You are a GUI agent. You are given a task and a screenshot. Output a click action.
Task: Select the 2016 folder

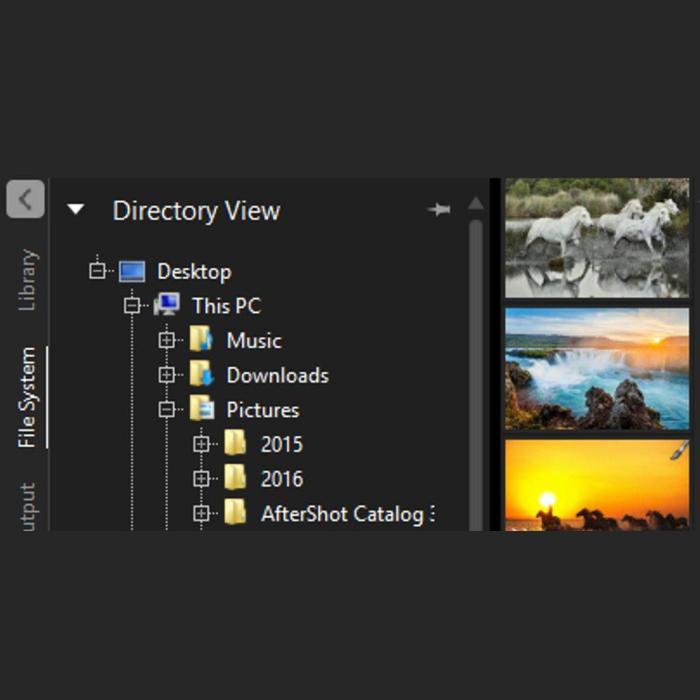281,479
